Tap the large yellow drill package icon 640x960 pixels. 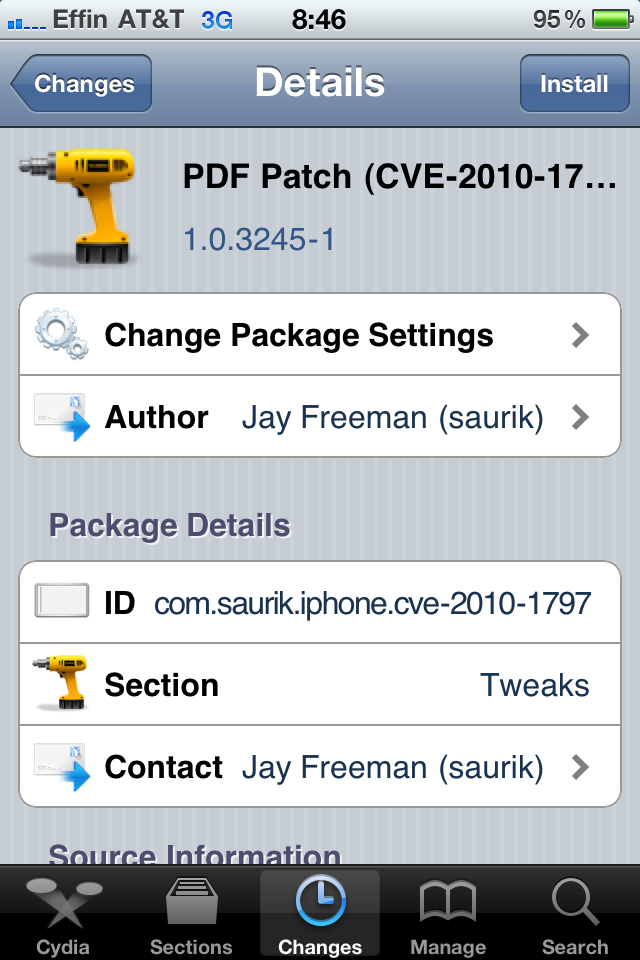pos(77,206)
